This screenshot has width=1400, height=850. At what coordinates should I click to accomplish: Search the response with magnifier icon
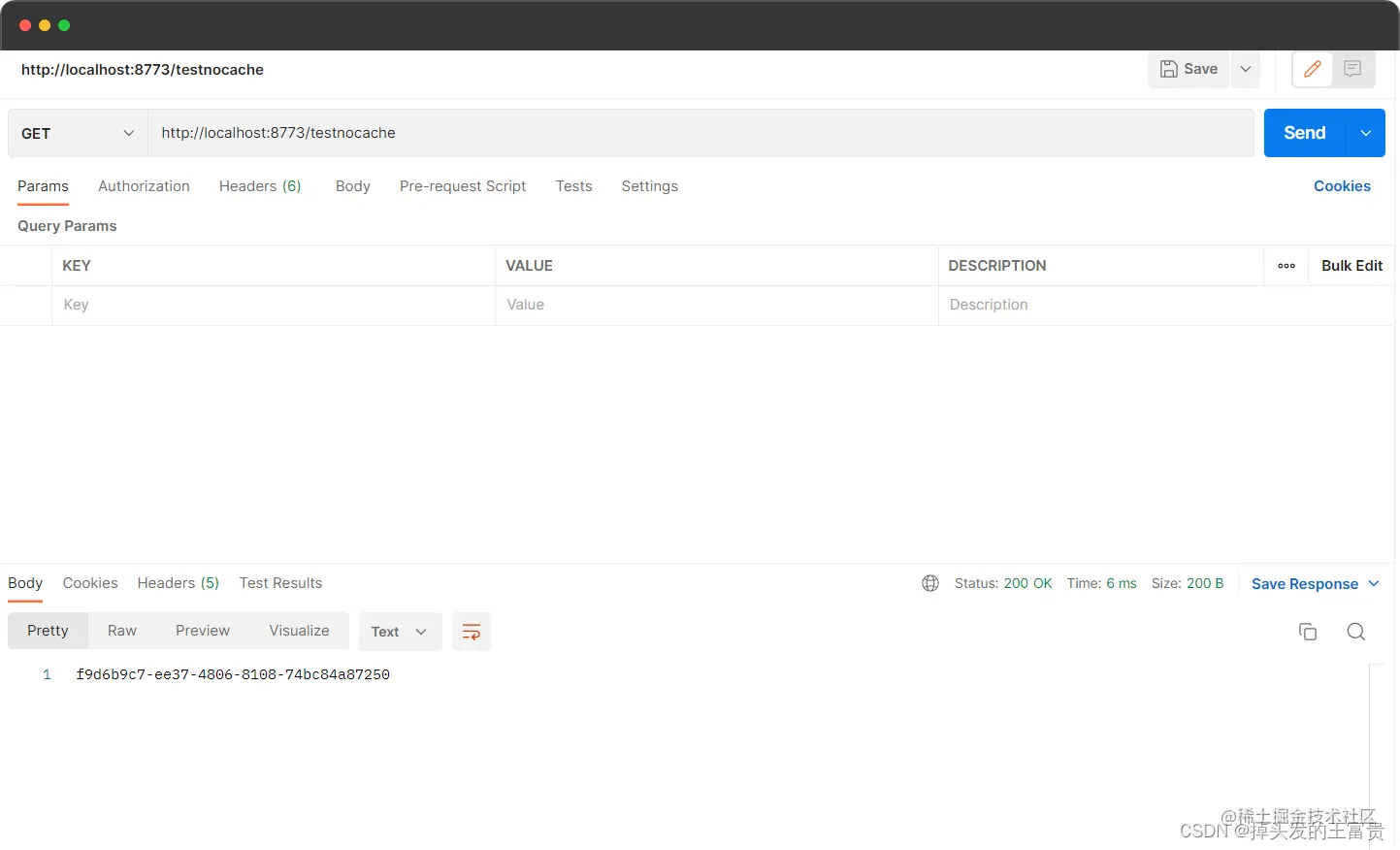tap(1356, 632)
